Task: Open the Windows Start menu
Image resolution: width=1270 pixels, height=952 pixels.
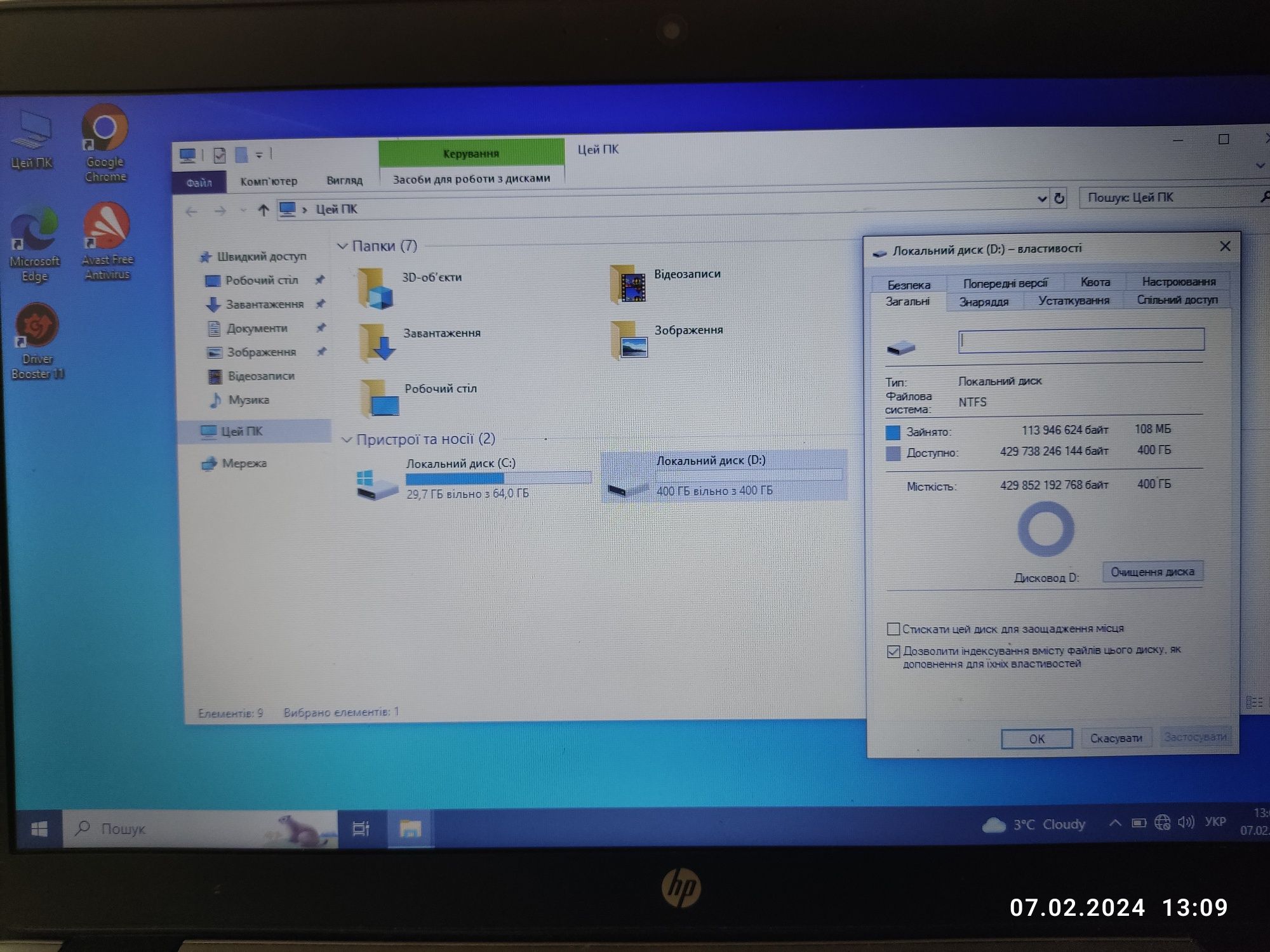Action: click(x=39, y=829)
